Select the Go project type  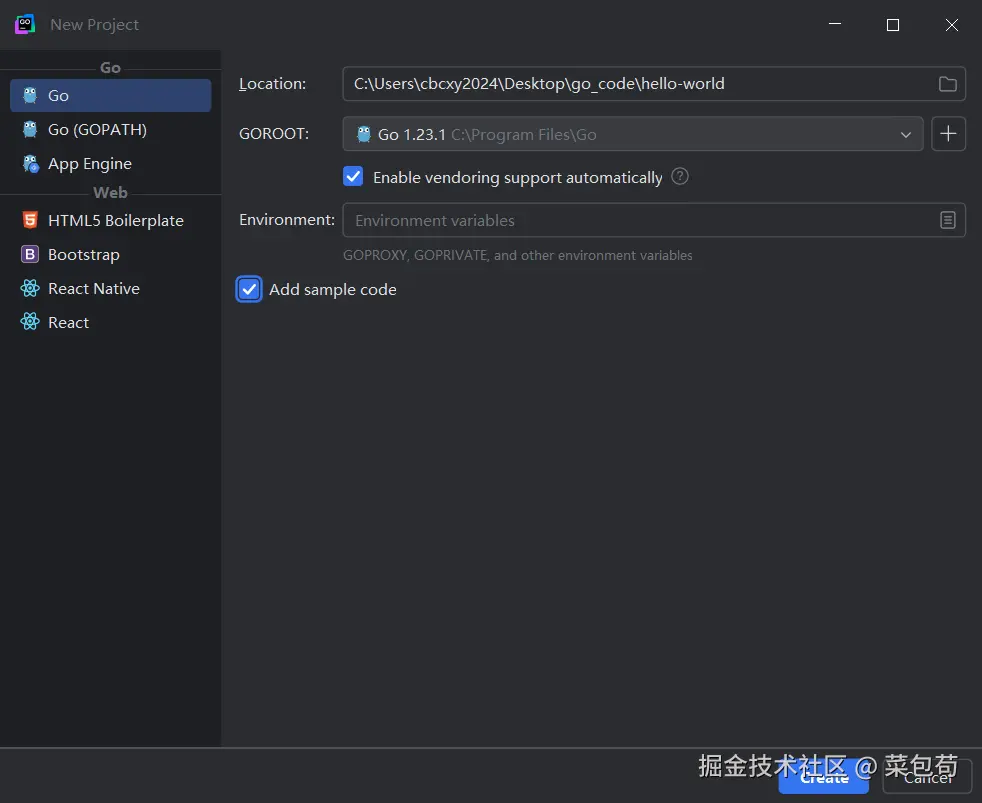110,95
